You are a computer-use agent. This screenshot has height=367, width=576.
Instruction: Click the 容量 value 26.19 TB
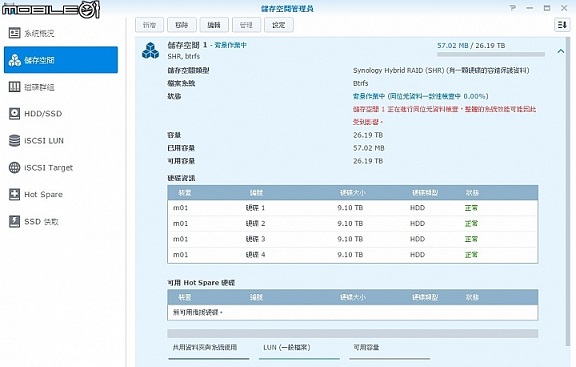[x=368, y=135]
